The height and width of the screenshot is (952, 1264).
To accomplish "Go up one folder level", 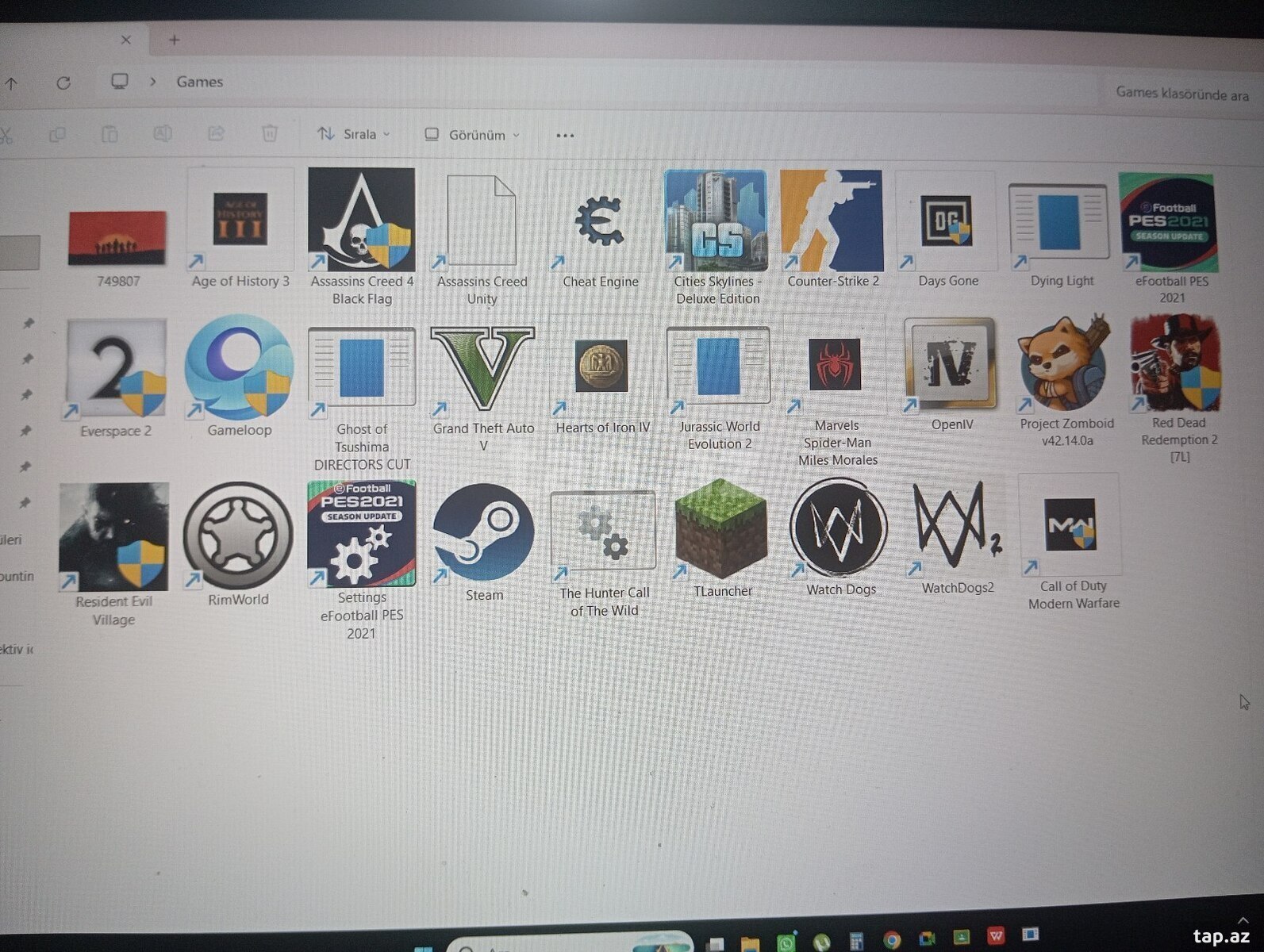I will 11,83.
